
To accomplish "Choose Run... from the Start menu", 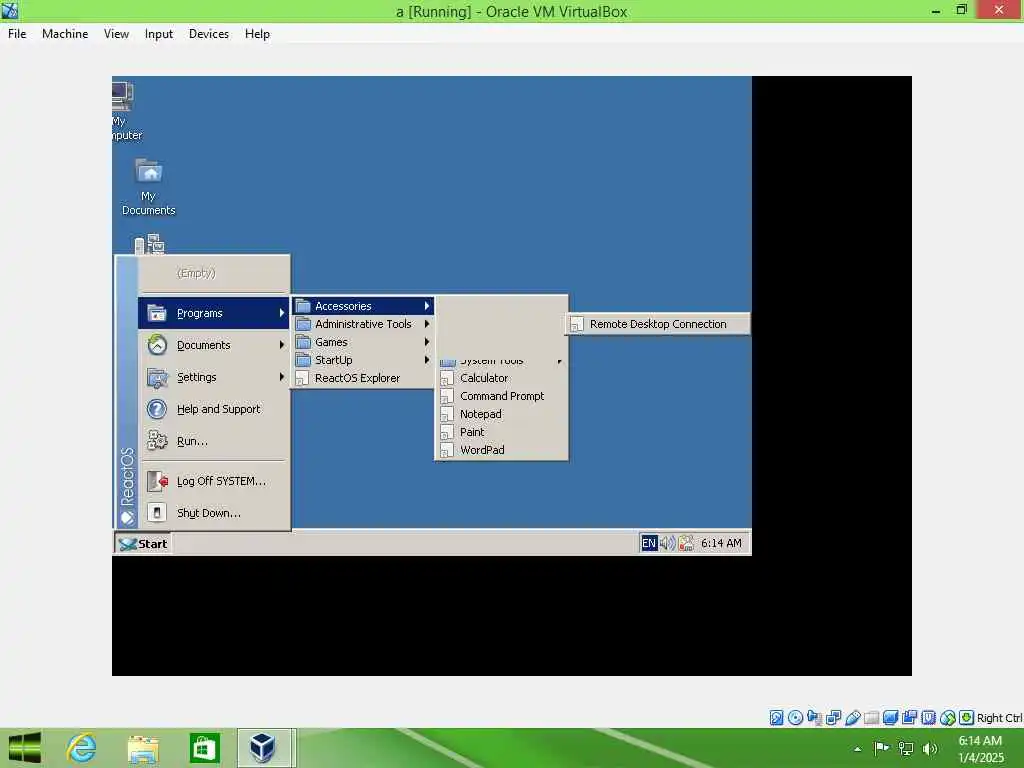I will [x=214, y=441].
